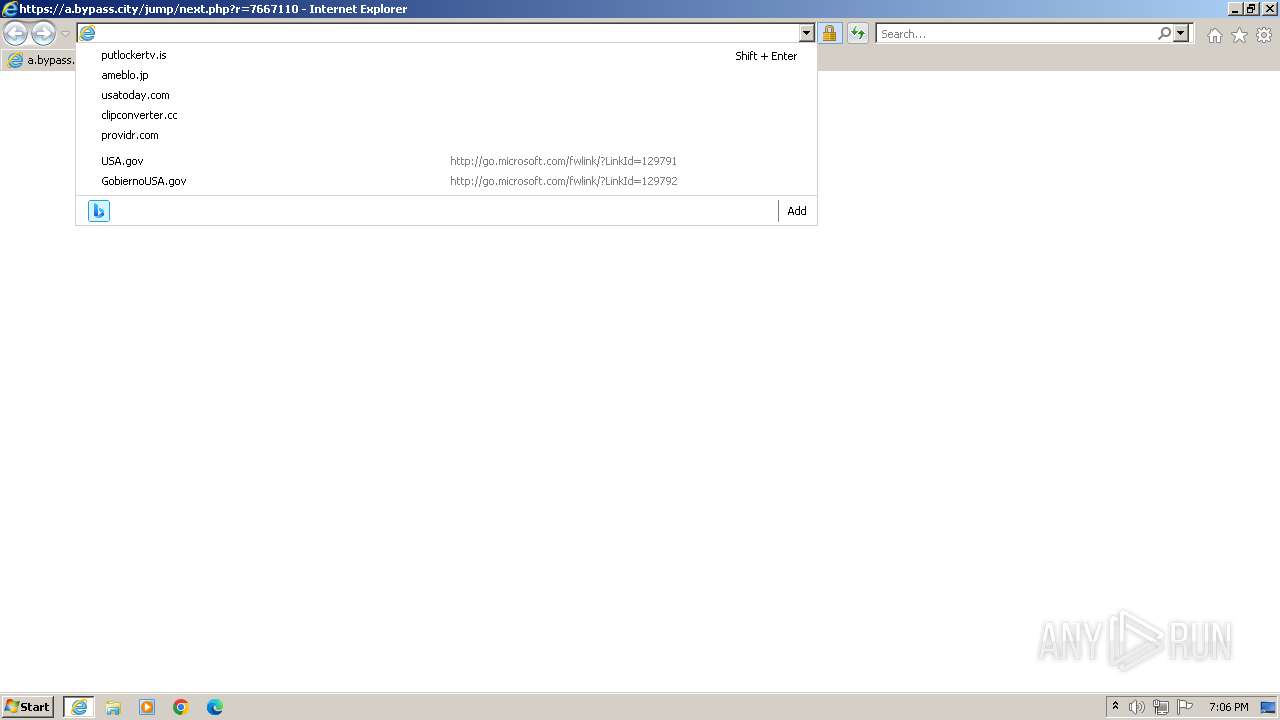Choose usatoday.com suggestion

(x=446, y=95)
